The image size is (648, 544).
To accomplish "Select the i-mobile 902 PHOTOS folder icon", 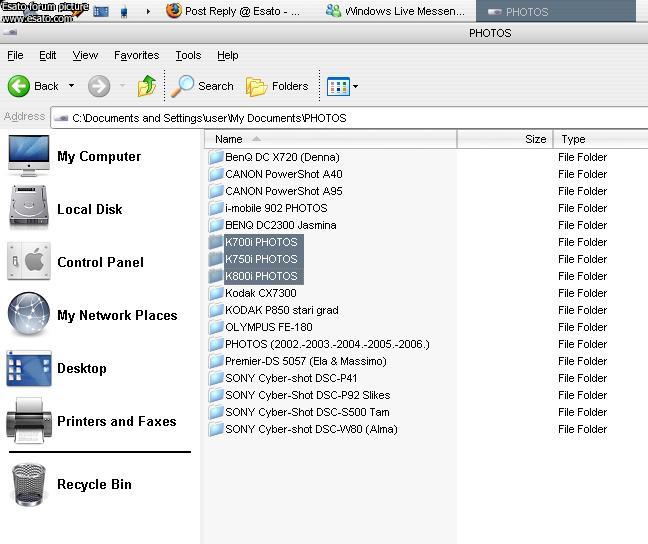I will tap(216, 208).
